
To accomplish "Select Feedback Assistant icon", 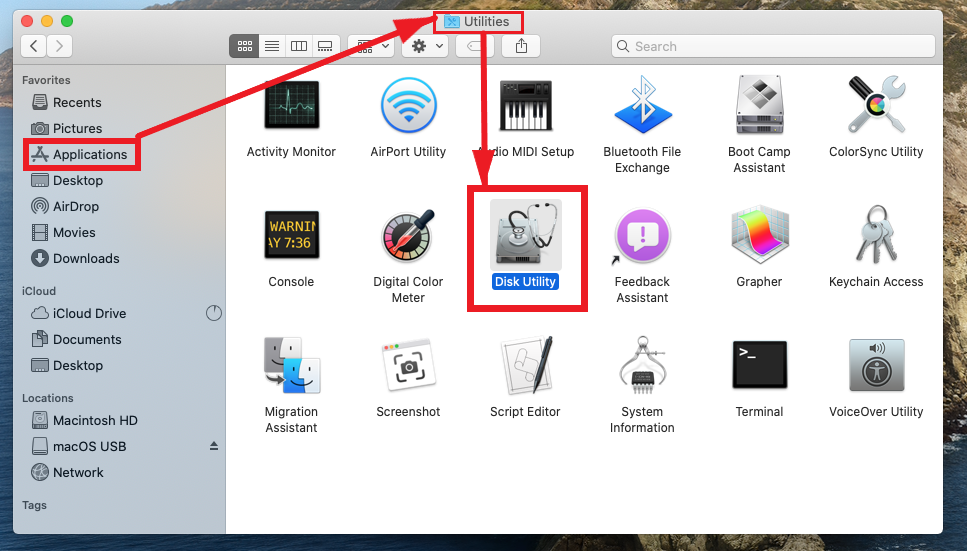I will click(642, 235).
